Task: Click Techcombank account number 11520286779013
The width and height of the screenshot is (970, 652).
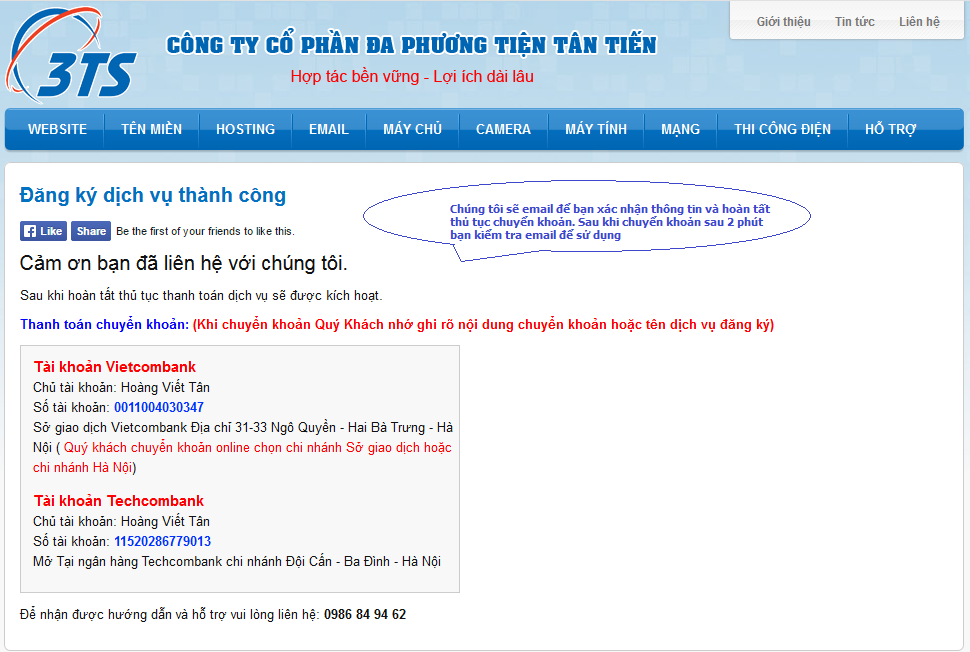Action: point(163,541)
